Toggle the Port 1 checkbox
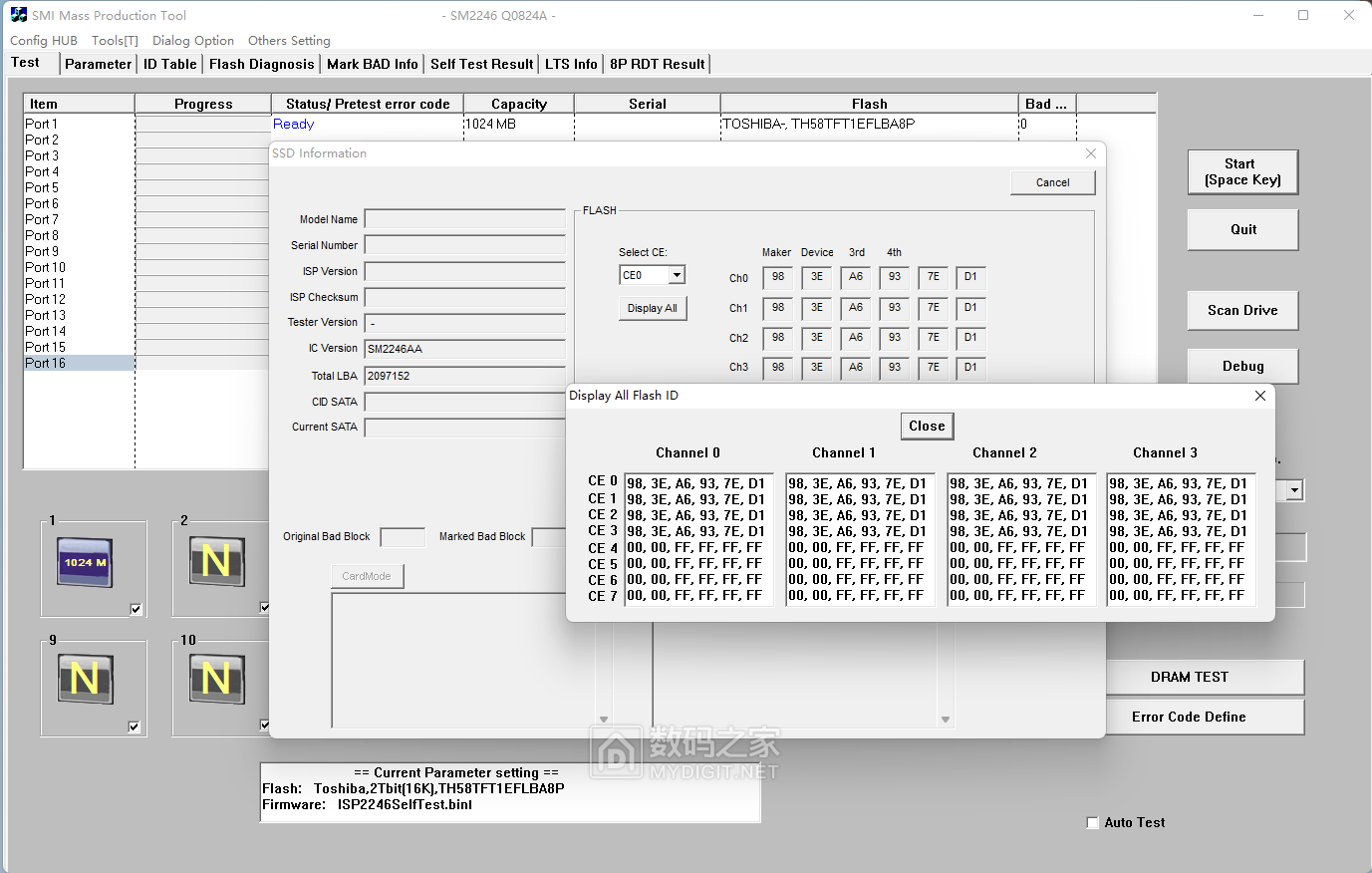The image size is (1372, 873). (x=137, y=609)
